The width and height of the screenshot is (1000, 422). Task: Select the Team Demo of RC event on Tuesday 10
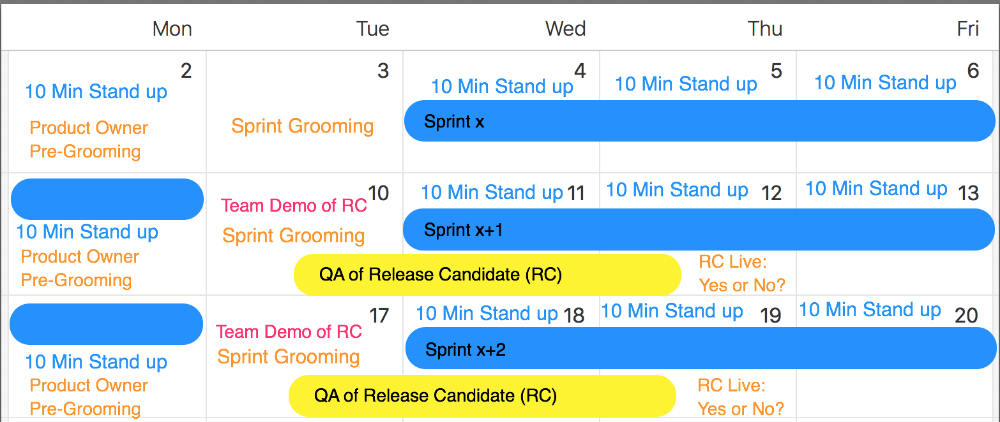(x=294, y=206)
